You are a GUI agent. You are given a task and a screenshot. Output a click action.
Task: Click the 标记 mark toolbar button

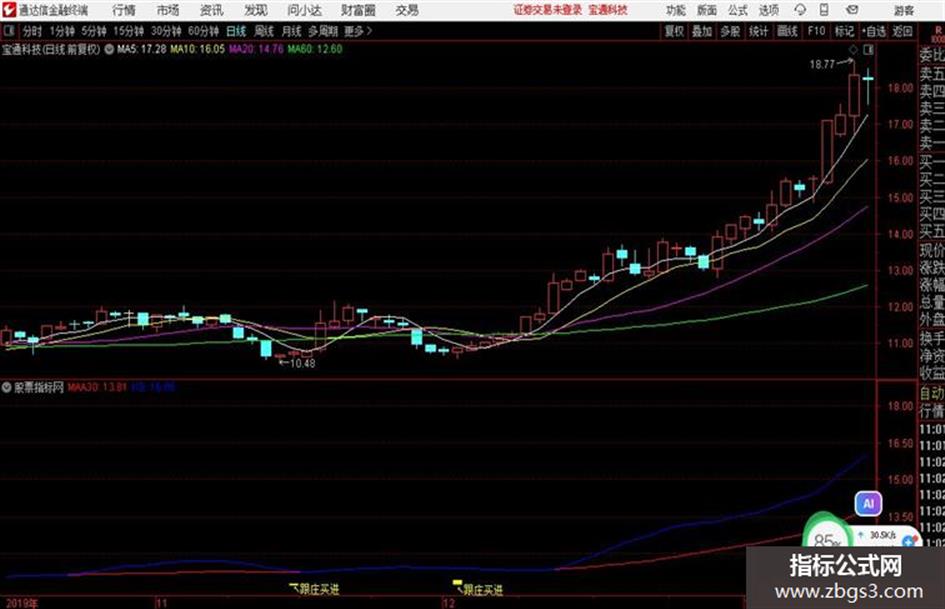(844, 31)
